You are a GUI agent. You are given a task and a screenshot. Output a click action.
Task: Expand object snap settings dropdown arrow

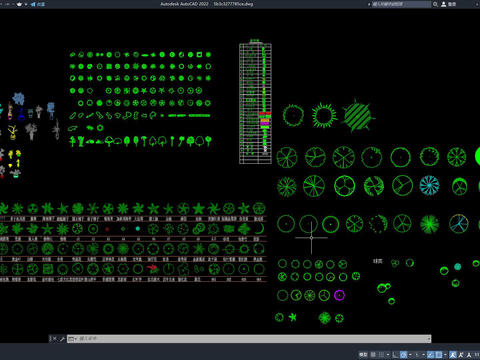(x=445, y=355)
